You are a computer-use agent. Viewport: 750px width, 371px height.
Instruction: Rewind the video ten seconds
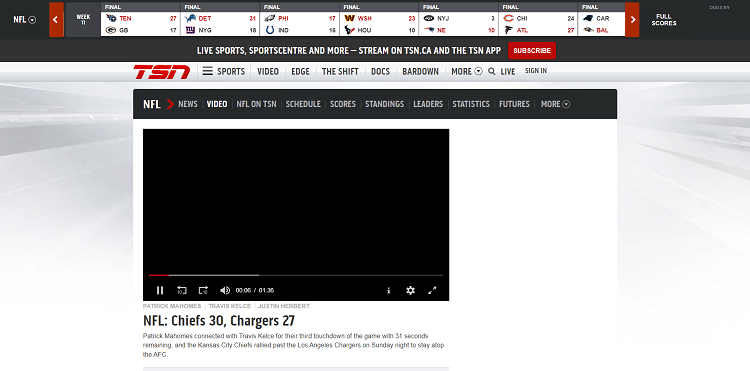point(182,290)
